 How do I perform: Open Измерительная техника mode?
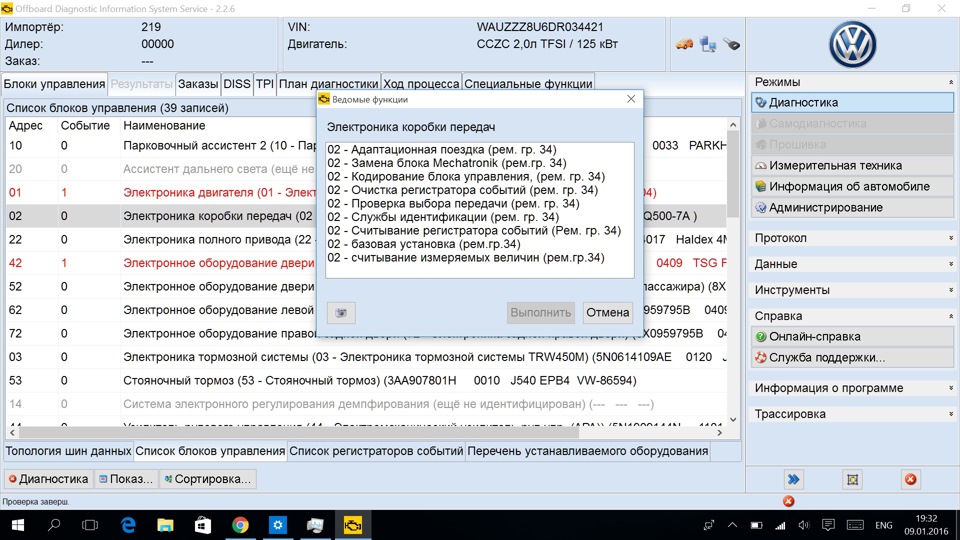tap(852, 165)
